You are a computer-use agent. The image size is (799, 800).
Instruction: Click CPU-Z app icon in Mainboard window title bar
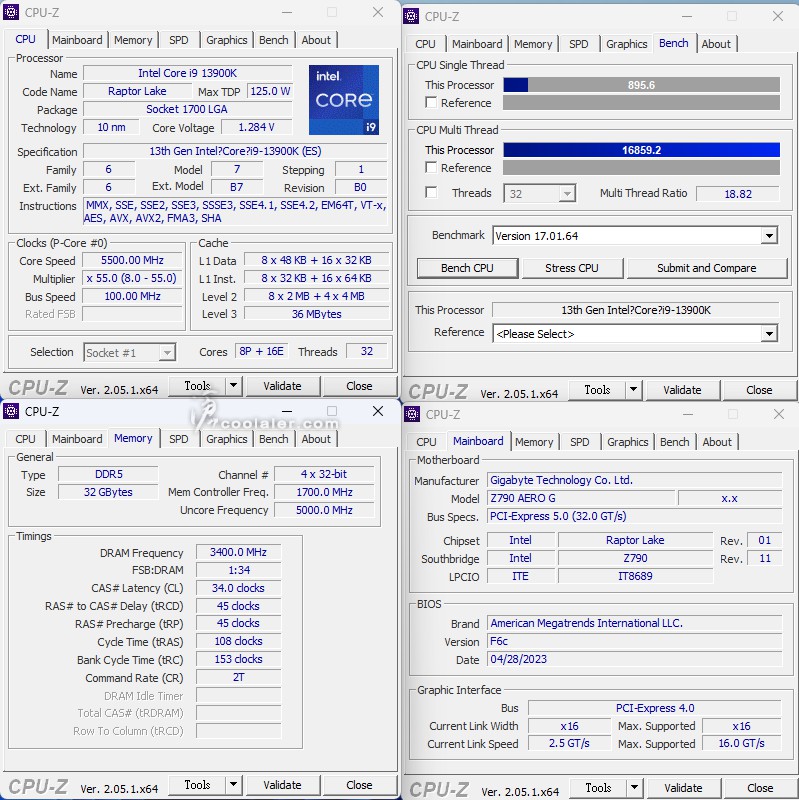(x=413, y=414)
